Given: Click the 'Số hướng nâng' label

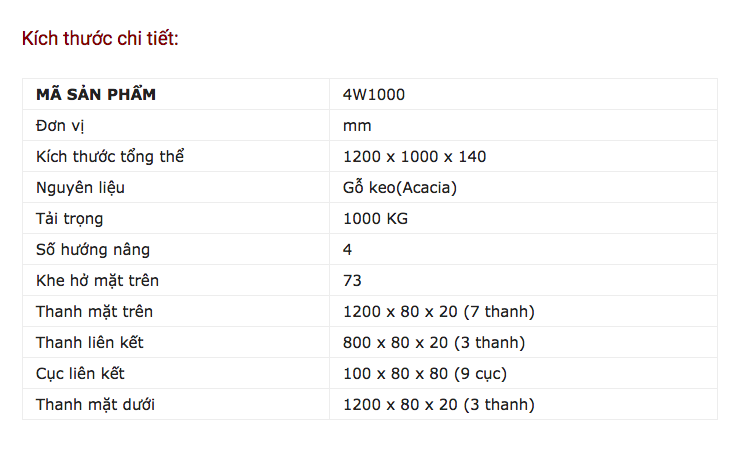Looking at the screenshot, I should click(x=93, y=250).
